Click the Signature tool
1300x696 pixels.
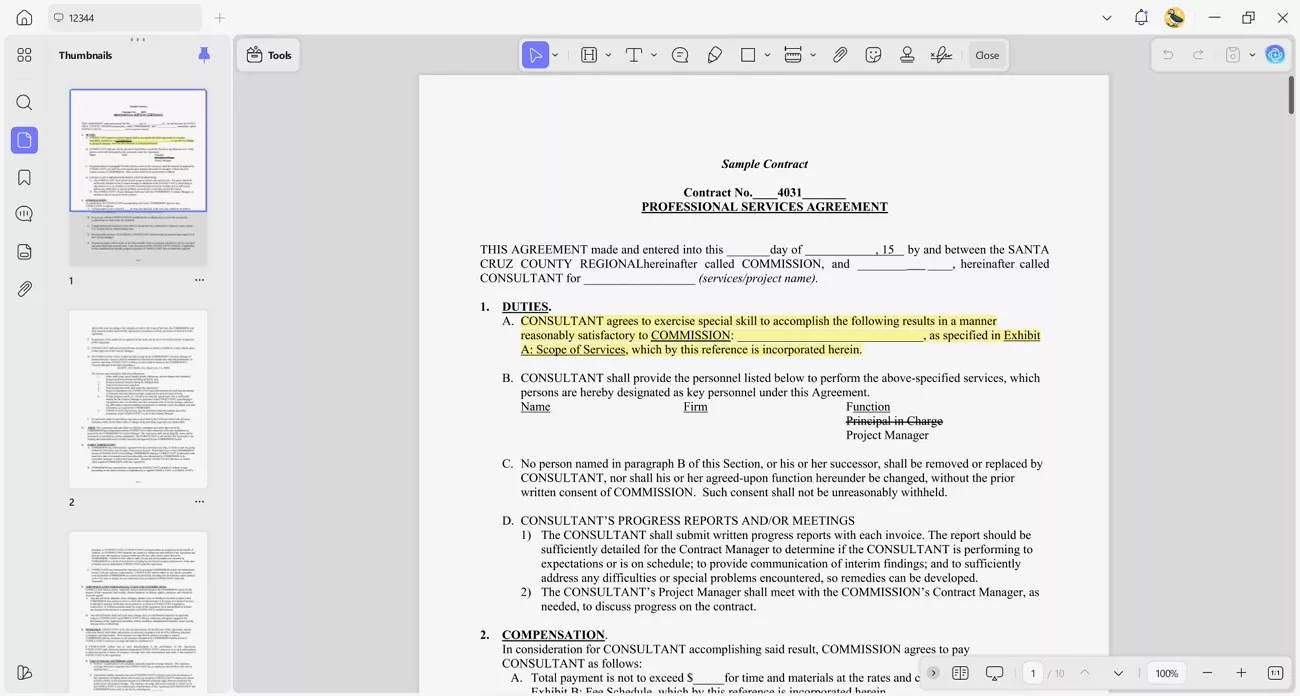click(x=941, y=54)
